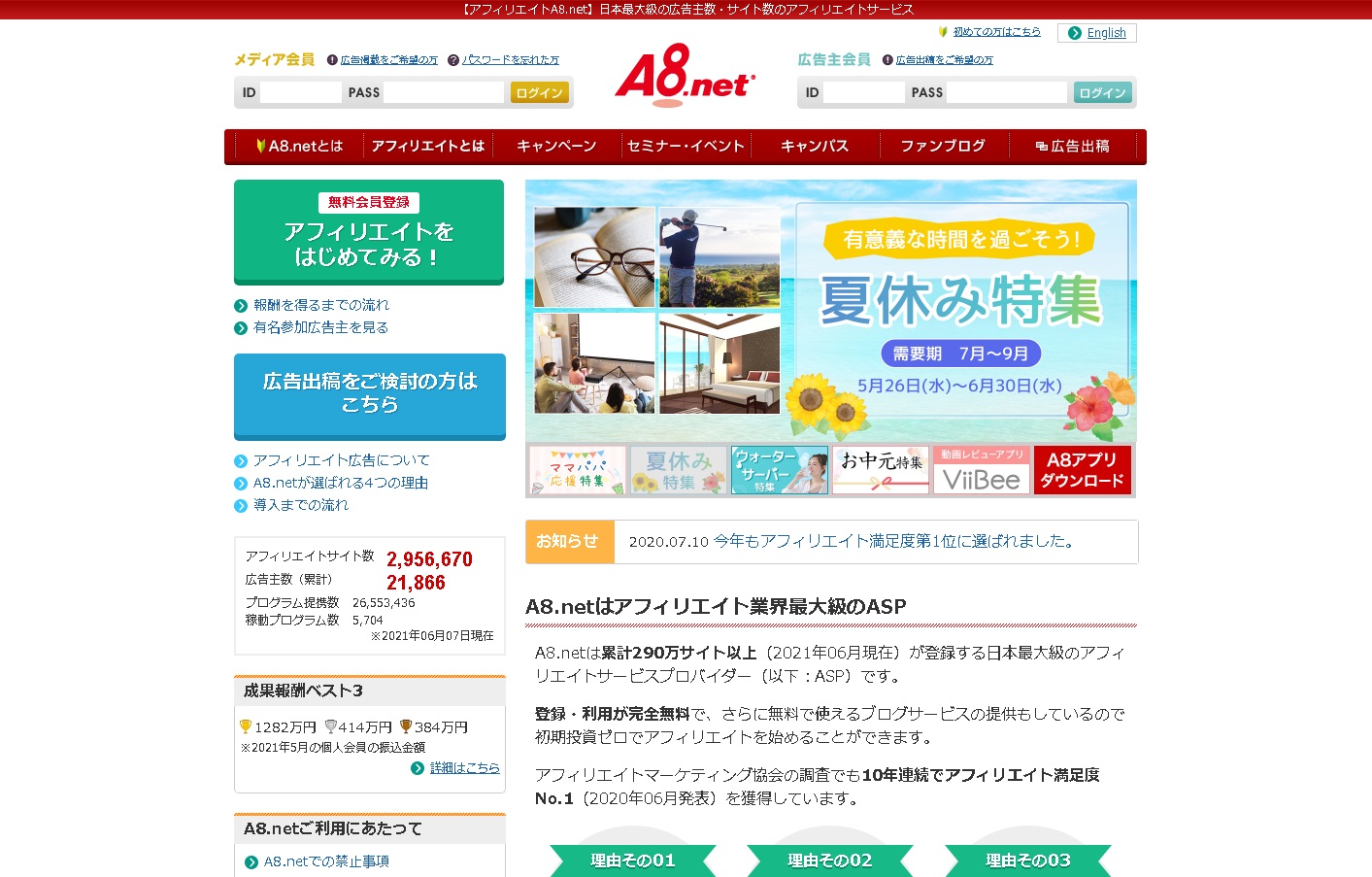The height and width of the screenshot is (877, 1372).
Task: Click the arrow bullet beside 報酬を得るまでの流れ
Action: 241,306
